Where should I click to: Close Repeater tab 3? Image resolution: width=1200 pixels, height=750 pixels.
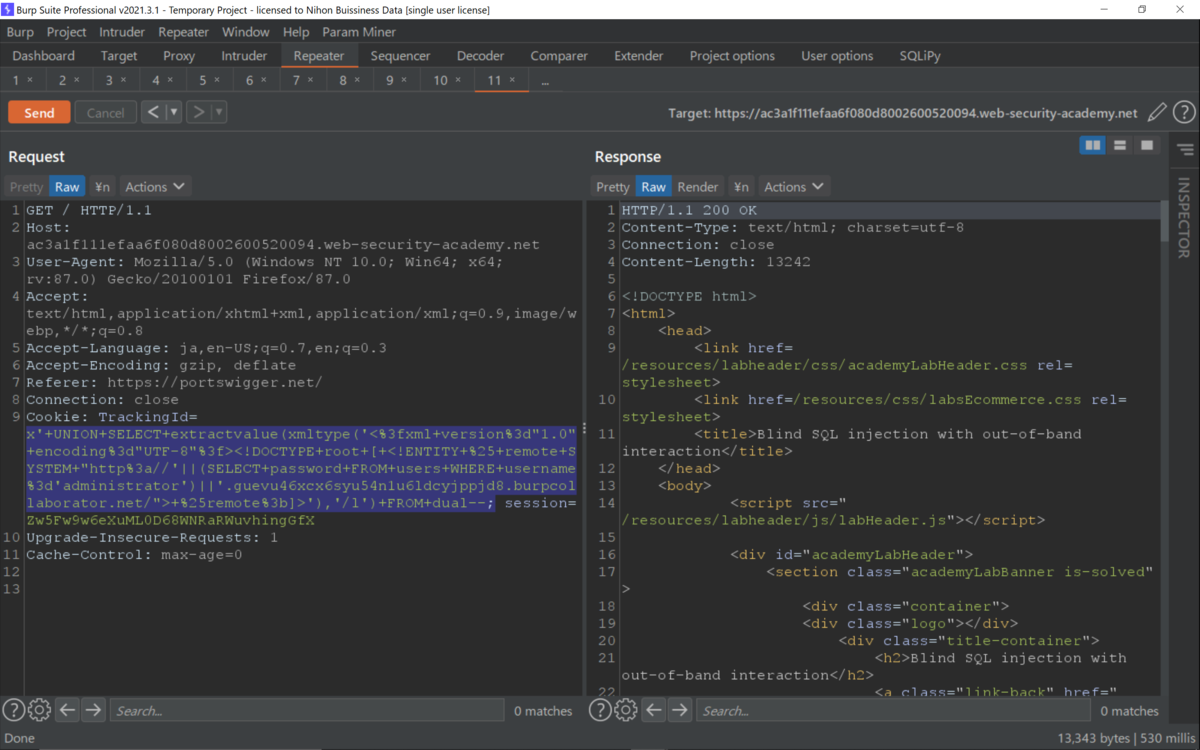pyautogui.click(x=124, y=80)
